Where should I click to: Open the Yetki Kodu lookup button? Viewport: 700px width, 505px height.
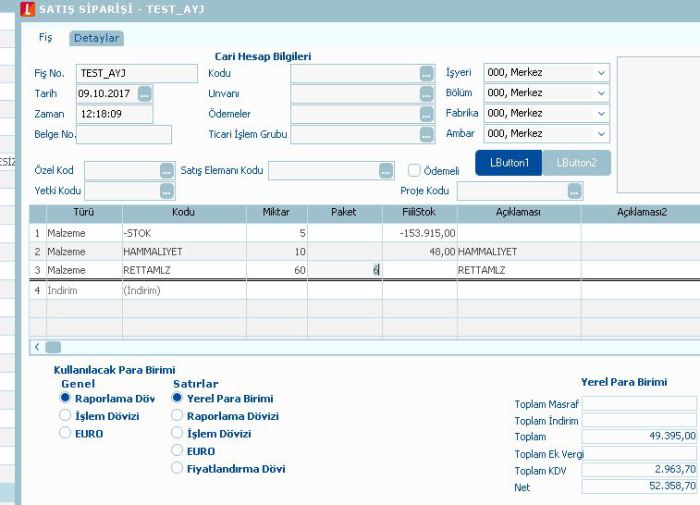pyautogui.click(x=167, y=191)
